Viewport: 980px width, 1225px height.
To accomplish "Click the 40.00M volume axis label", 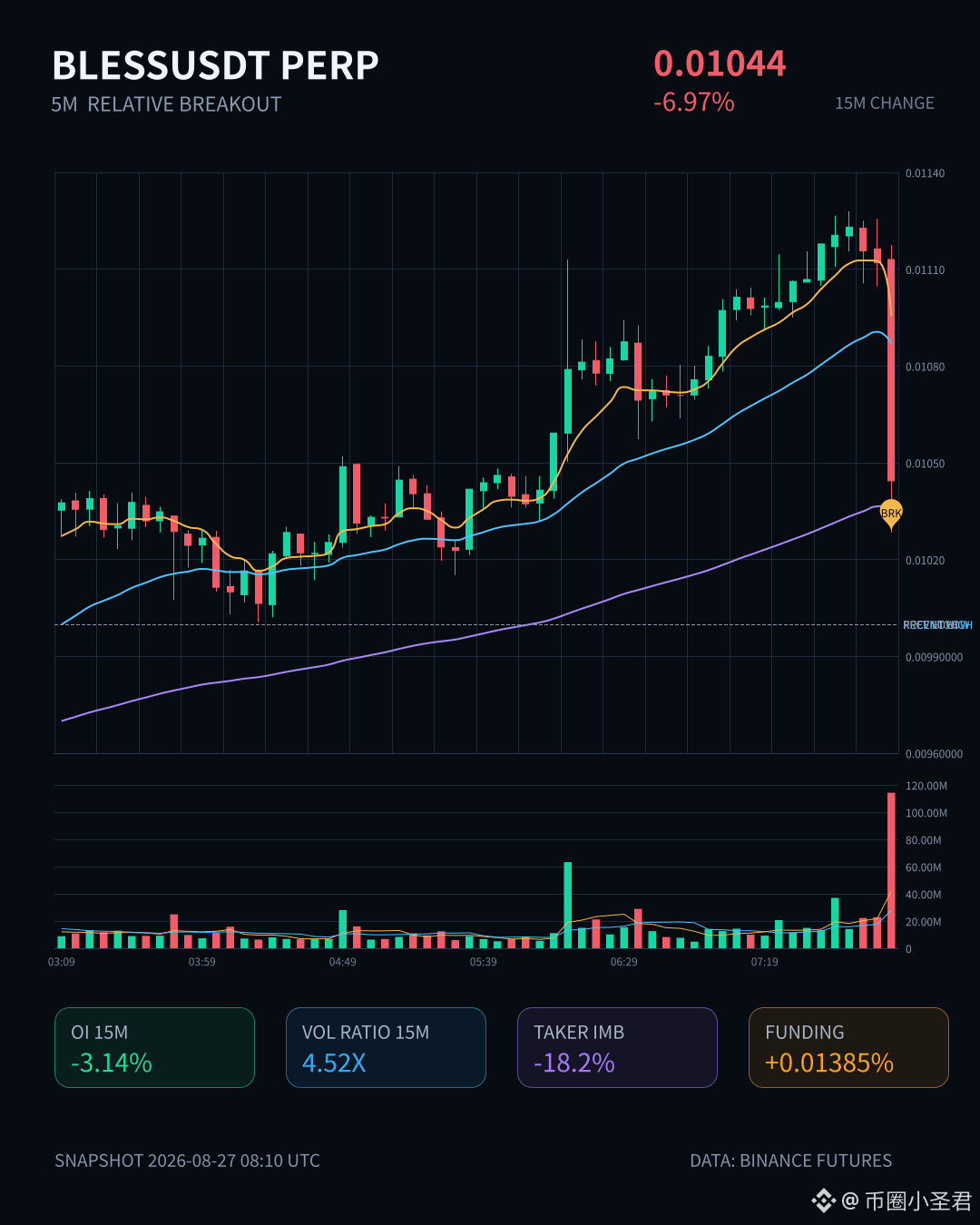I will pos(923,895).
